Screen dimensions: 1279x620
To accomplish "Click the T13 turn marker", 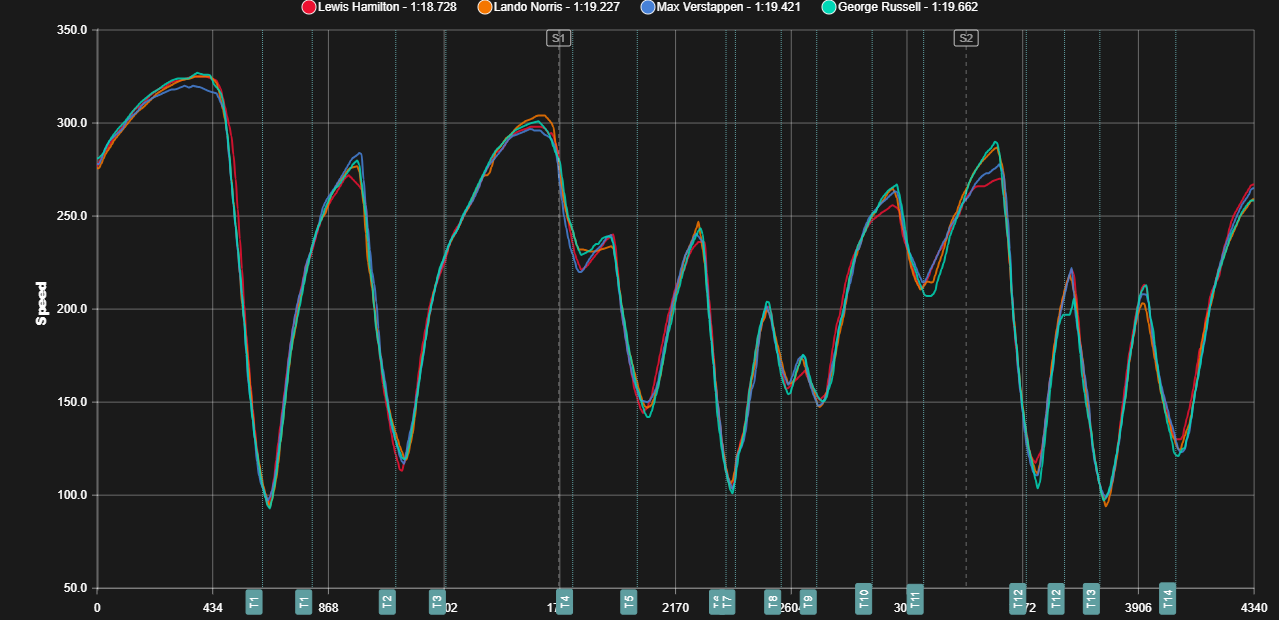I will (1091, 598).
